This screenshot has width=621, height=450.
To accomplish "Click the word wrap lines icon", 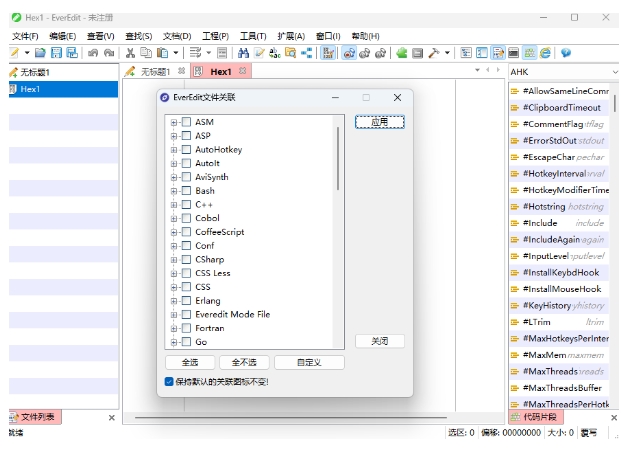I will pos(196,53).
